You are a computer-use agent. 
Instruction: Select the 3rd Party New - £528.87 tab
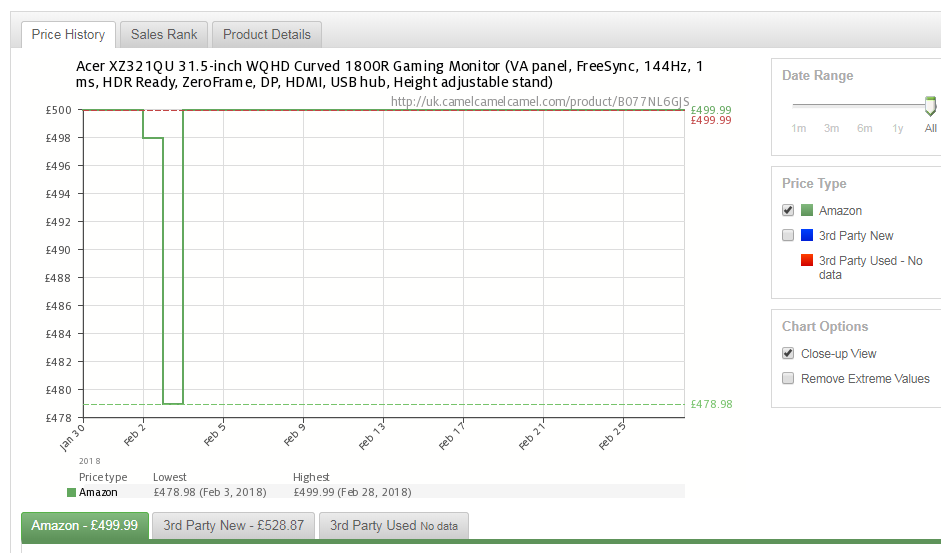click(233, 526)
